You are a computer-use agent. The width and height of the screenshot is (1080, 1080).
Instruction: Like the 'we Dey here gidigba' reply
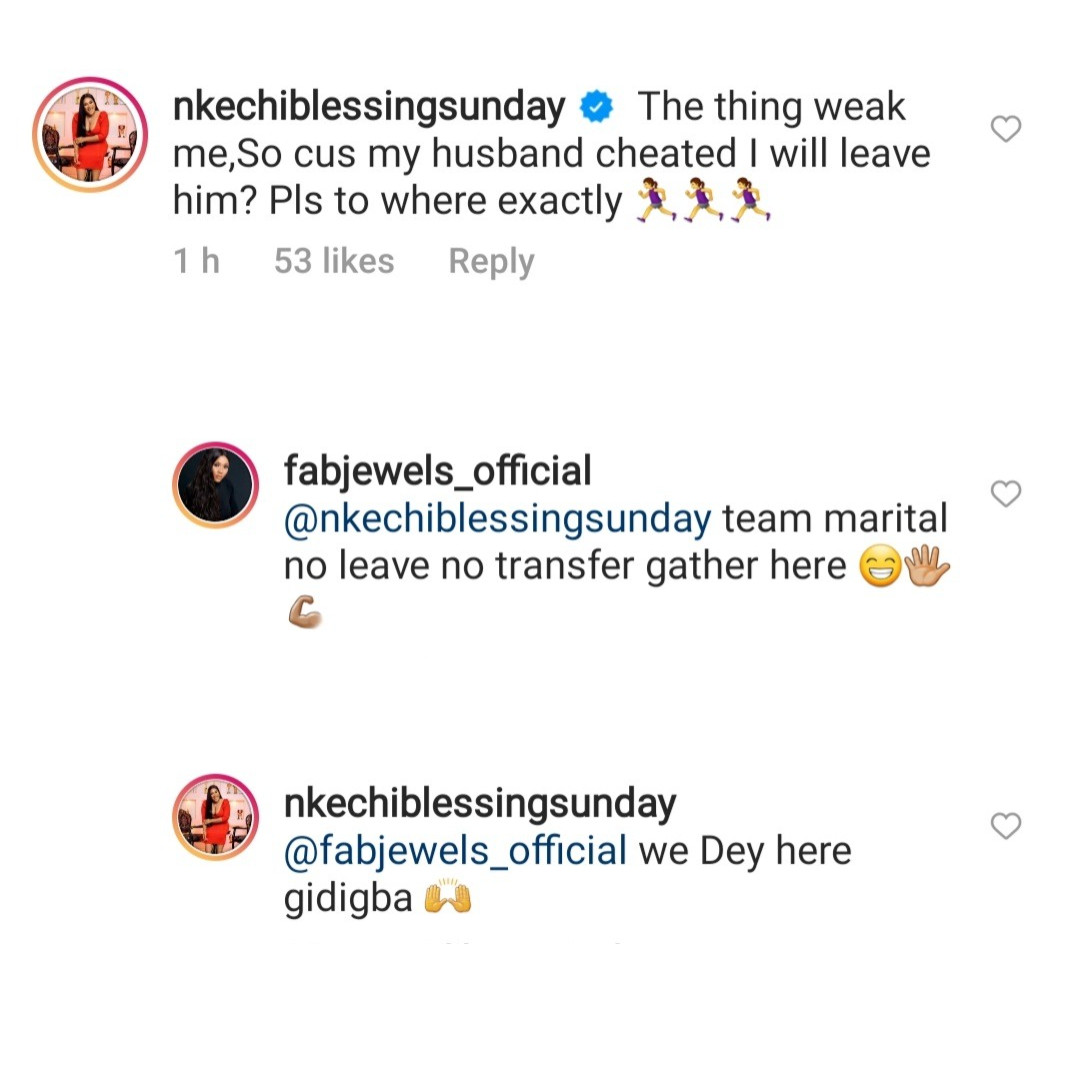[1006, 825]
